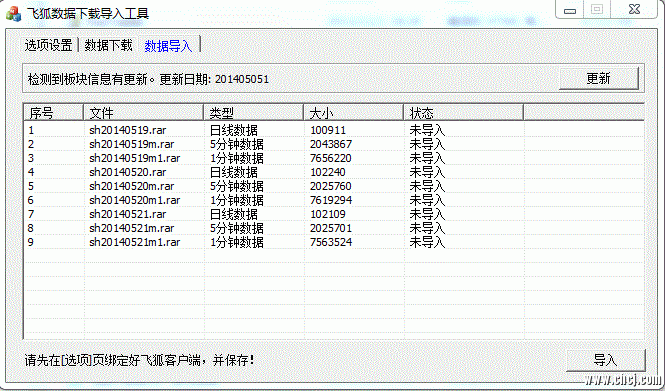Screen dimensions: 665x391
Task: Click 5分钟数据 type in row 5
Action: [237, 186]
